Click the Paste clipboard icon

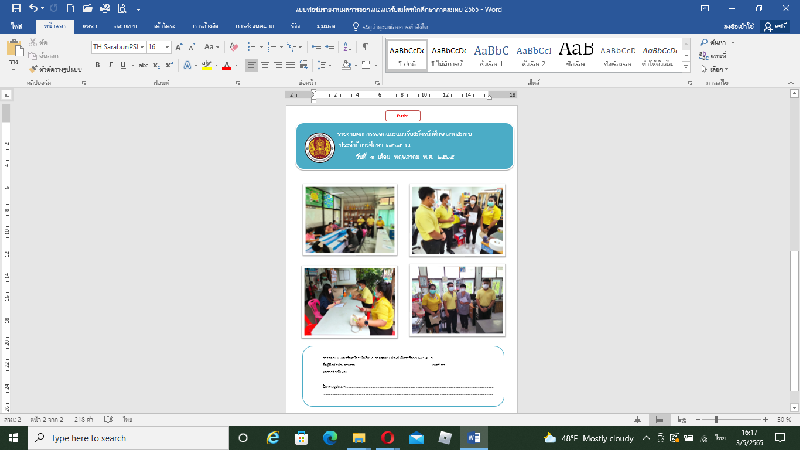[14, 50]
